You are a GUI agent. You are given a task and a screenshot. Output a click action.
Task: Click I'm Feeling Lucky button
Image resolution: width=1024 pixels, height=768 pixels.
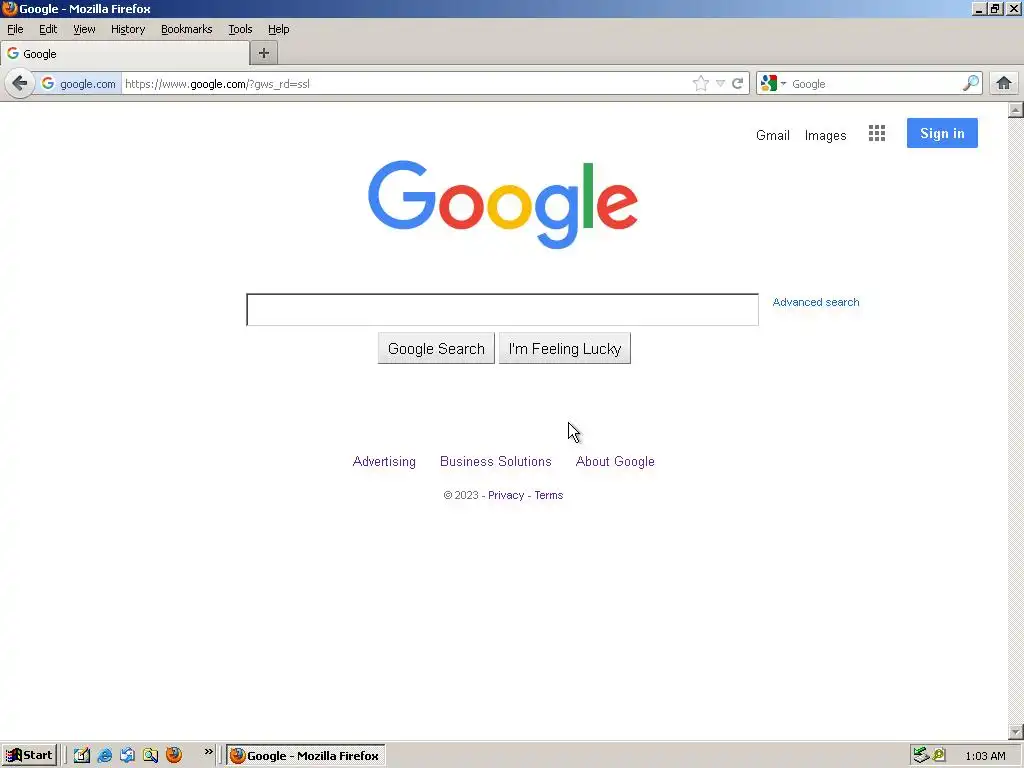(x=565, y=349)
